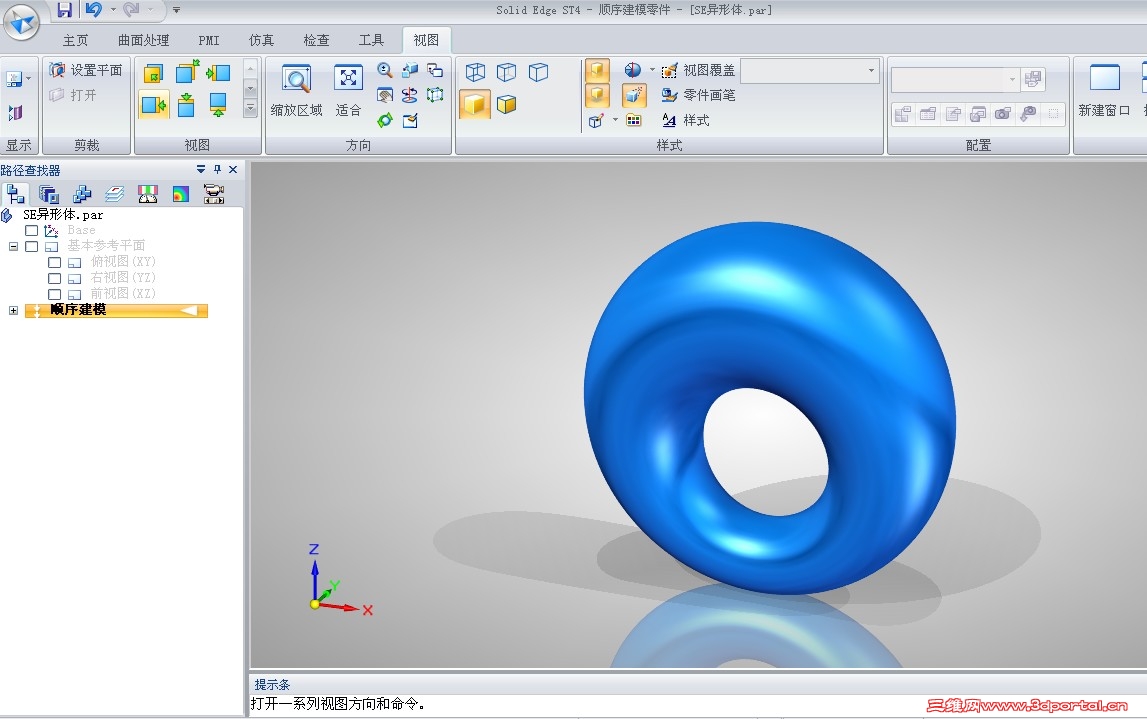The image size is (1147, 719).
Task: Open the PMI ribbon tab
Action: (x=209, y=40)
